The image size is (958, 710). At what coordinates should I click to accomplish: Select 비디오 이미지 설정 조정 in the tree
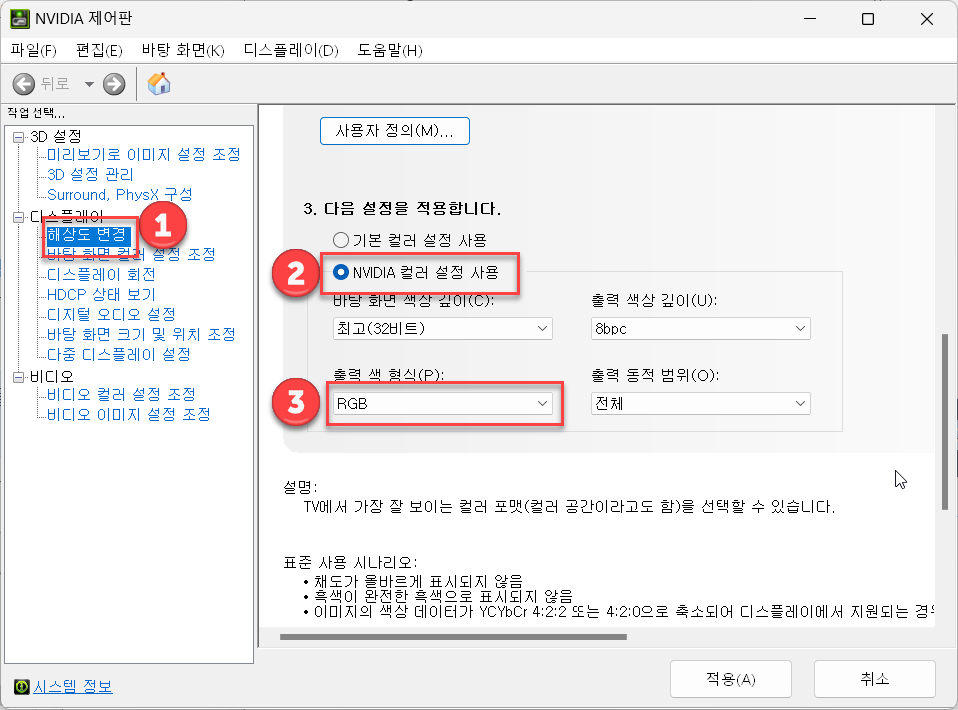tap(129, 415)
